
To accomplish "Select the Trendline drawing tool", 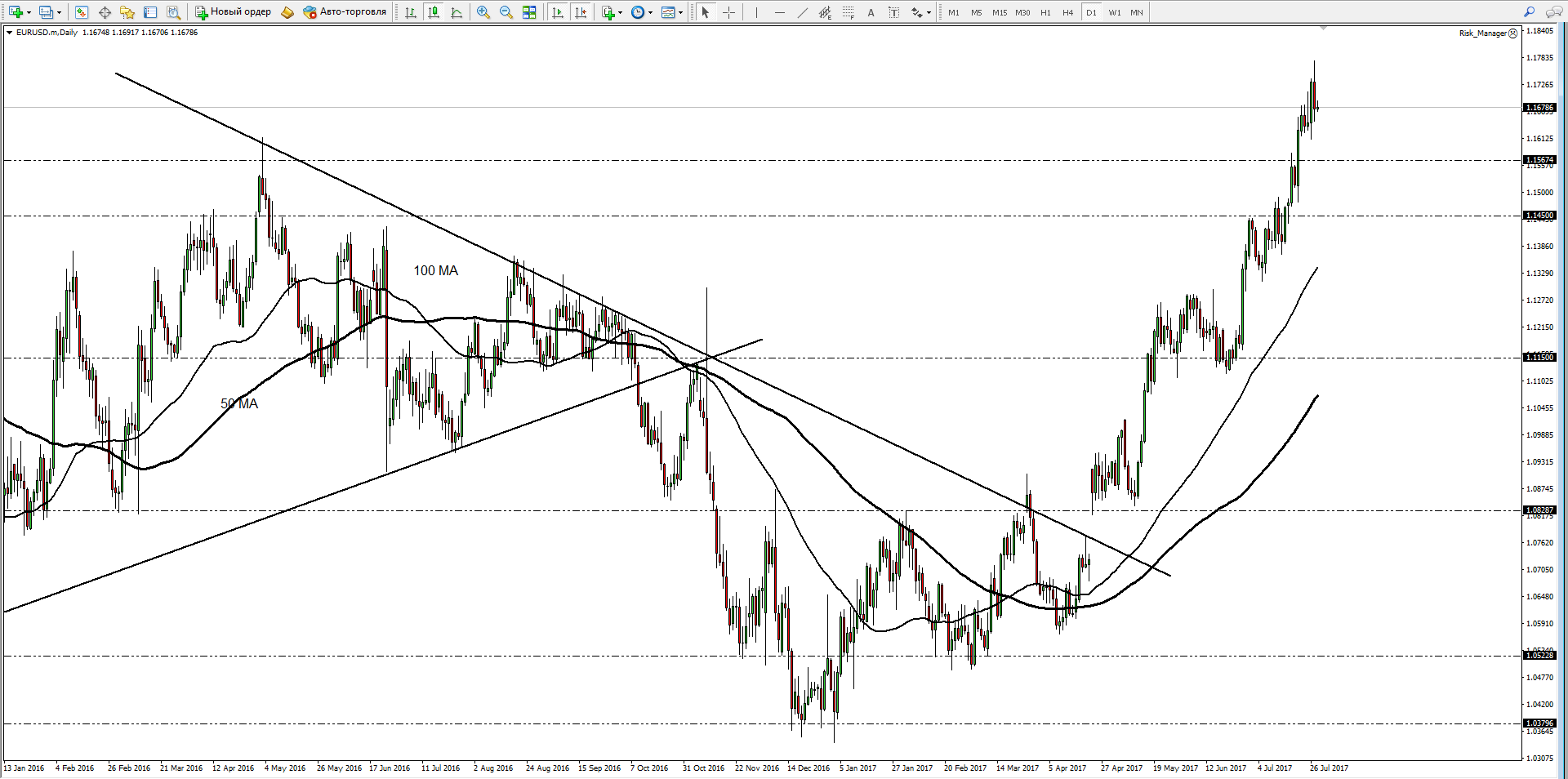I will pyautogui.click(x=802, y=12).
